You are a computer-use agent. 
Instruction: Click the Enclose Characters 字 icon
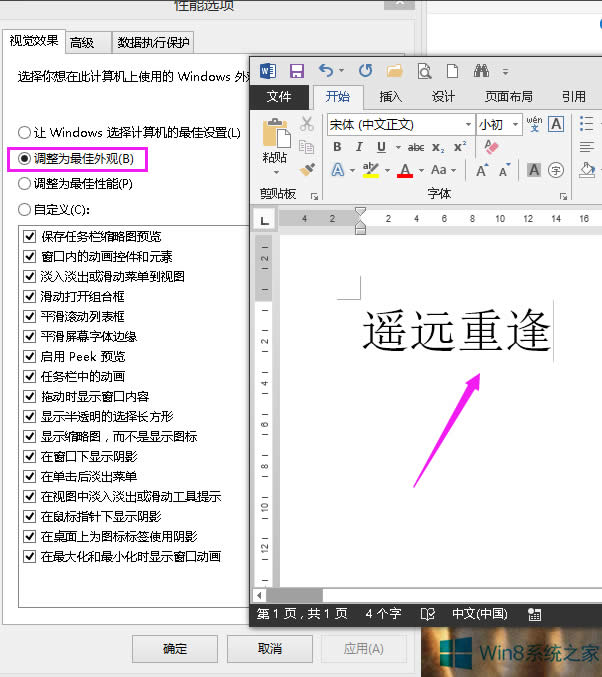[556, 170]
